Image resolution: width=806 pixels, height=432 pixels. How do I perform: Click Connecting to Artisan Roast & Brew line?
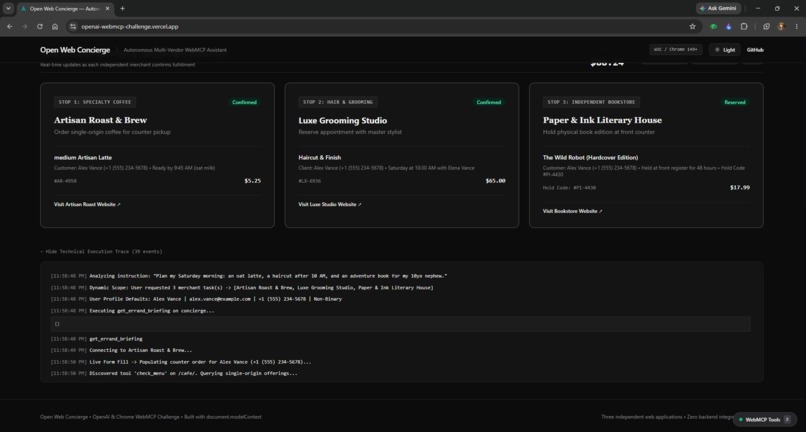[x=121, y=350]
